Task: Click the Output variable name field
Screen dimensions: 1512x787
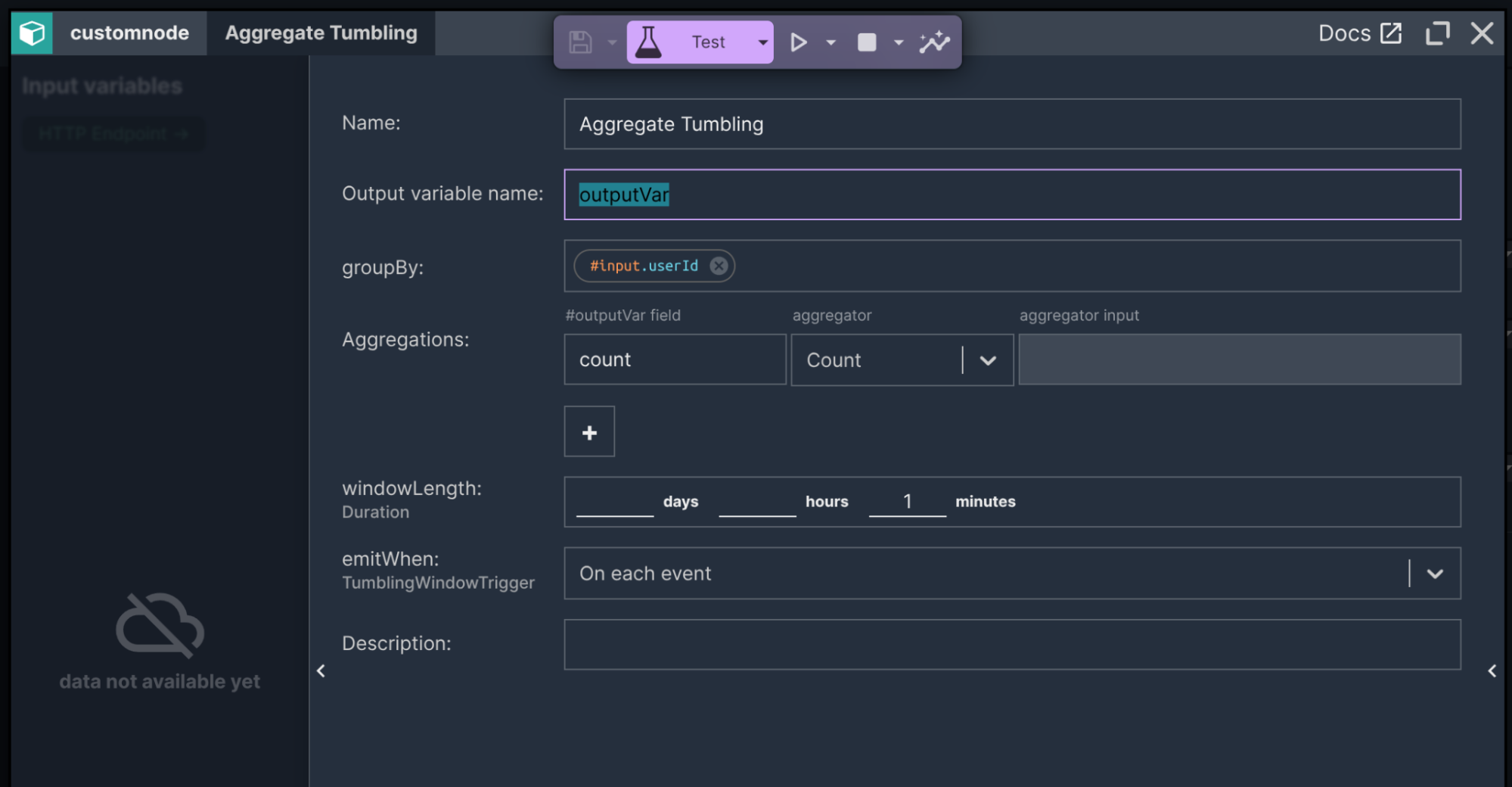Action: point(1011,194)
